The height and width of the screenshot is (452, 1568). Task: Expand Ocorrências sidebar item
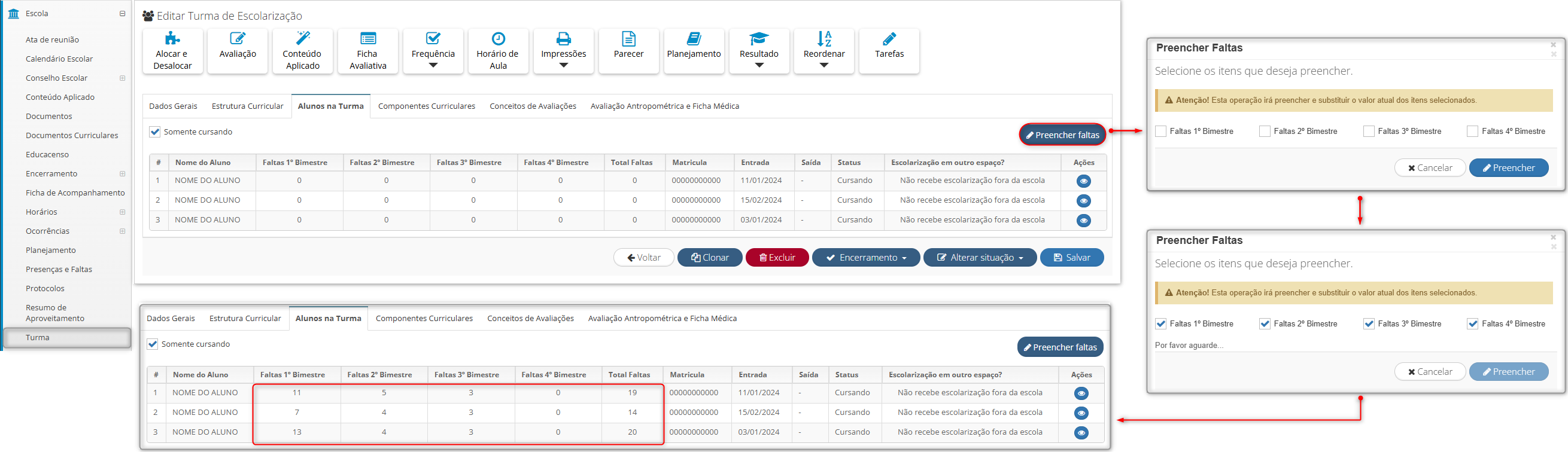tap(122, 231)
